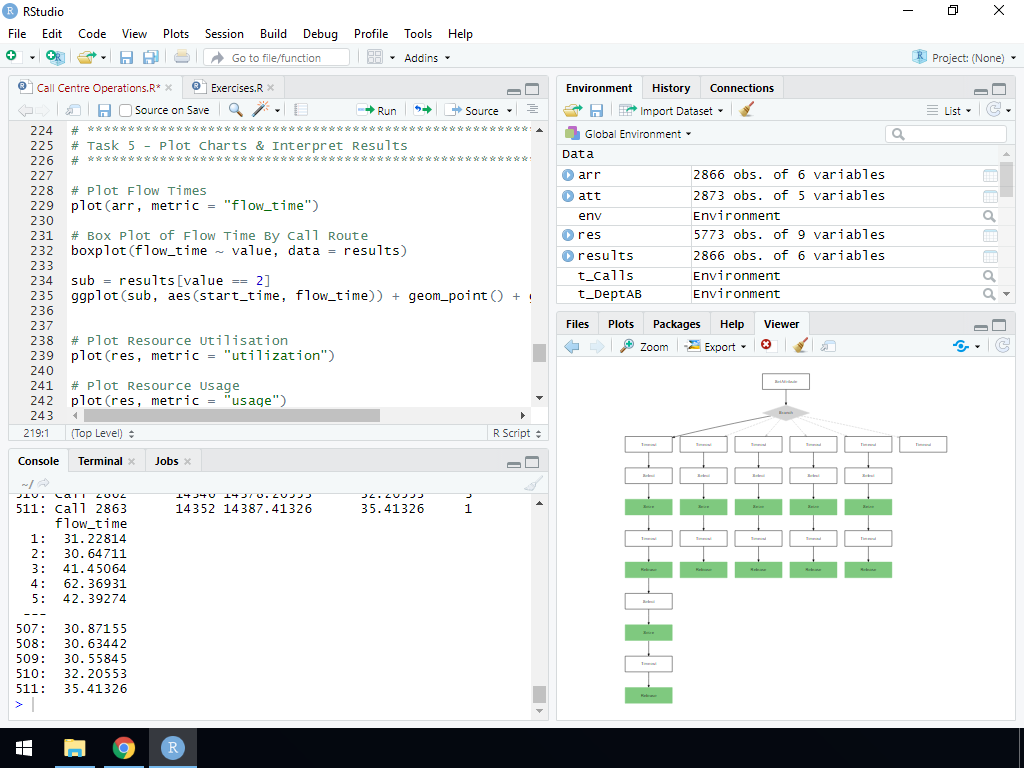Clear environment objects with broom icon

[746, 111]
